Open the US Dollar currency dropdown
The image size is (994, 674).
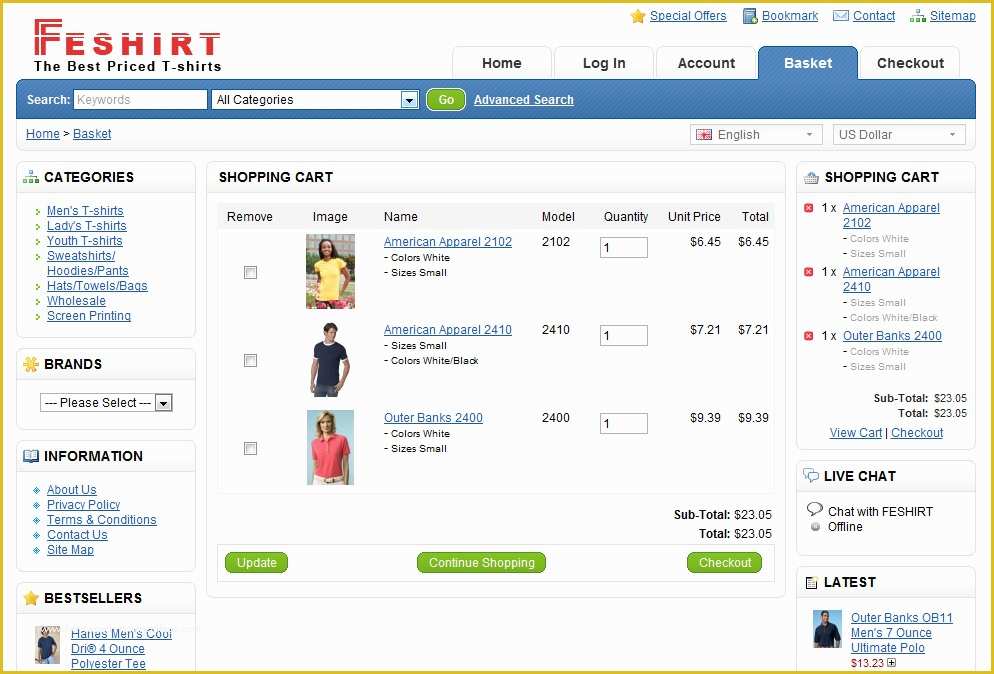pos(899,134)
